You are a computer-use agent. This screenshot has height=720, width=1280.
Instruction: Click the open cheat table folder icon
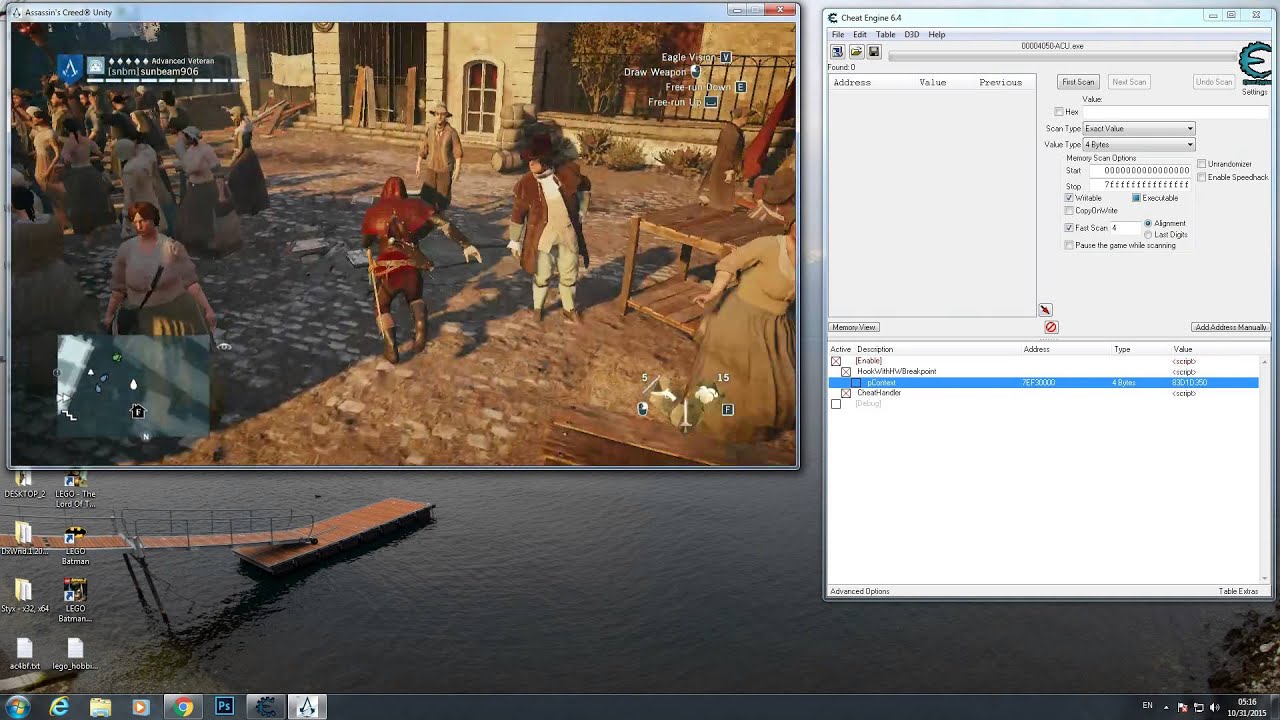click(856, 52)
